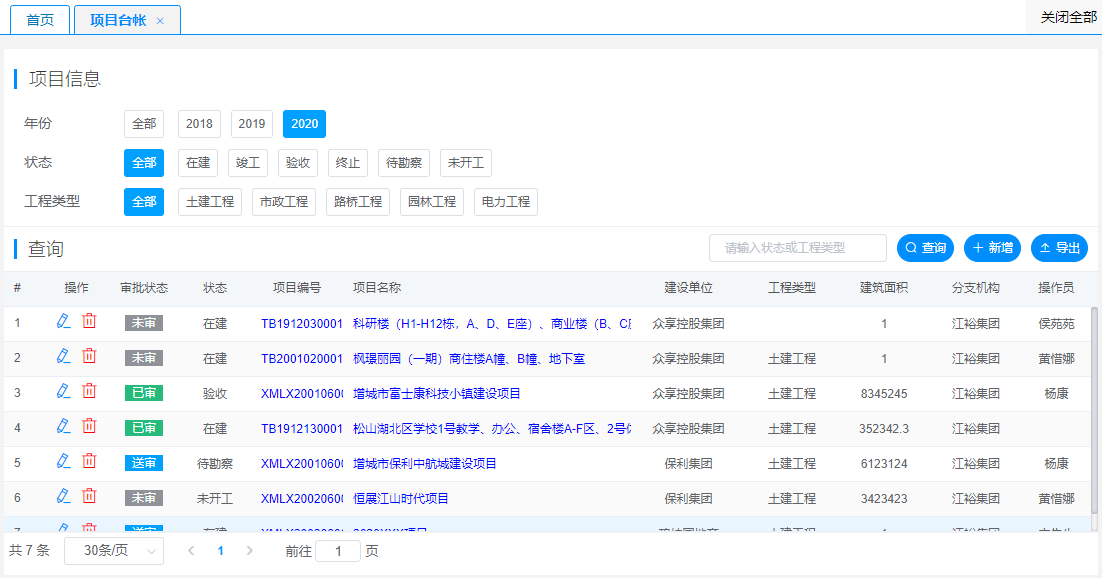Switch to the 首页 tab

pyautogui.click(x=40, y=20)
